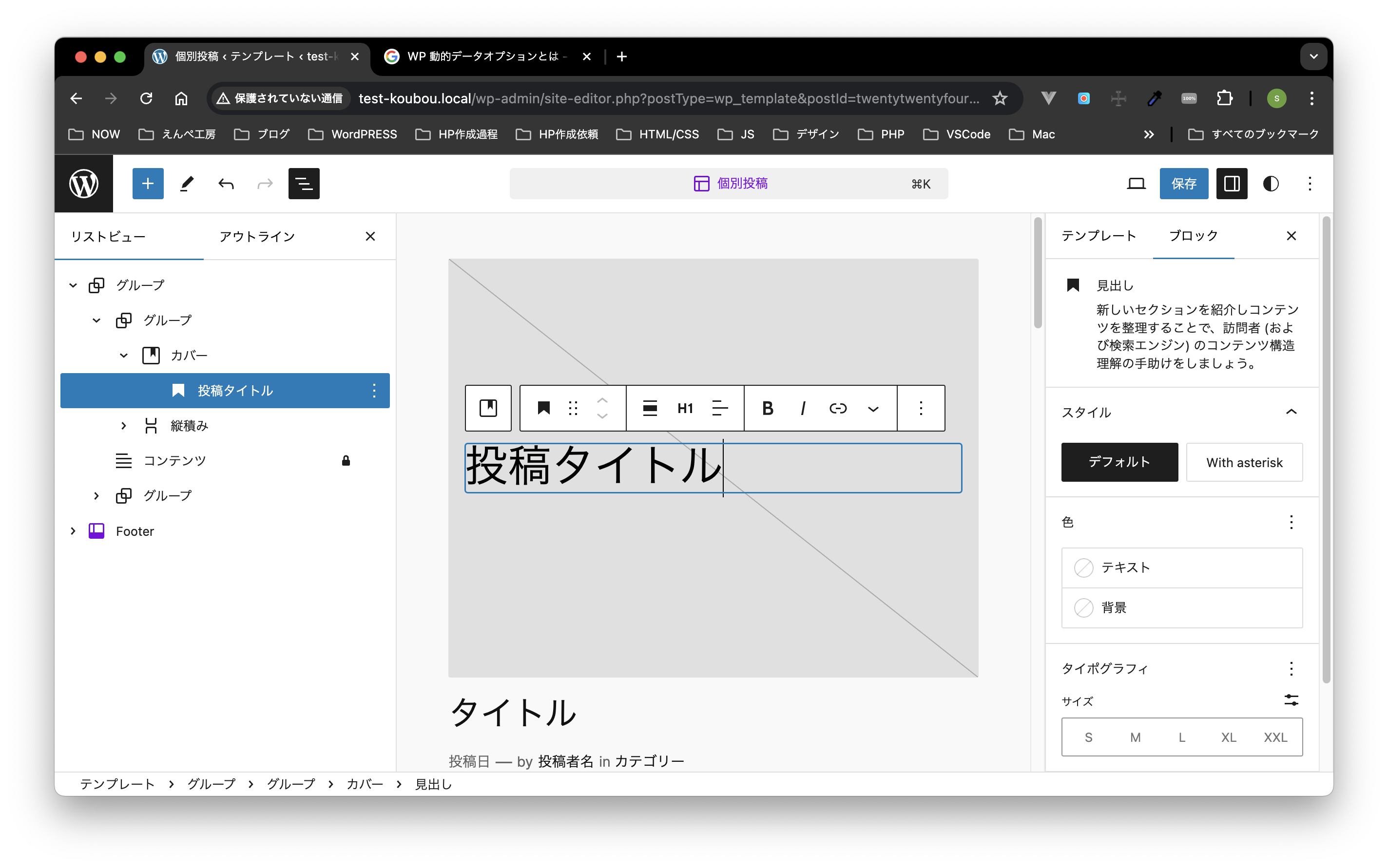Select the With asterisk style
Viewport: 1388px width, 868px height.
click(1244, 462)
